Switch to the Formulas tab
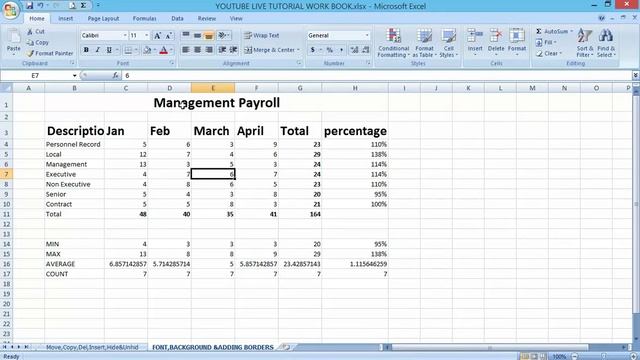 [x=144, y=18]
